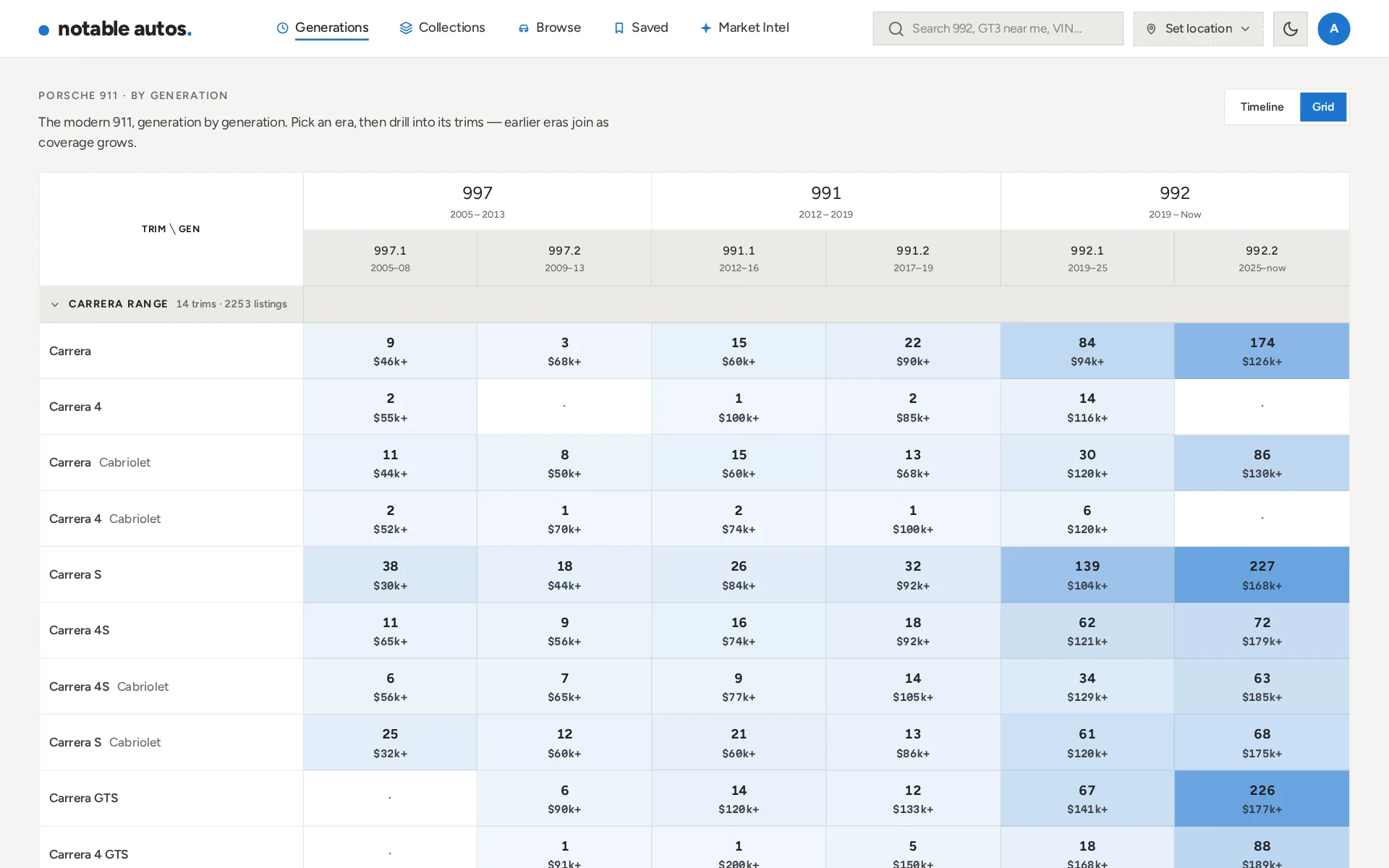Click the Carrera 4S row label
This screenshot has width=1389, height=868.
[x=80, y=630]
